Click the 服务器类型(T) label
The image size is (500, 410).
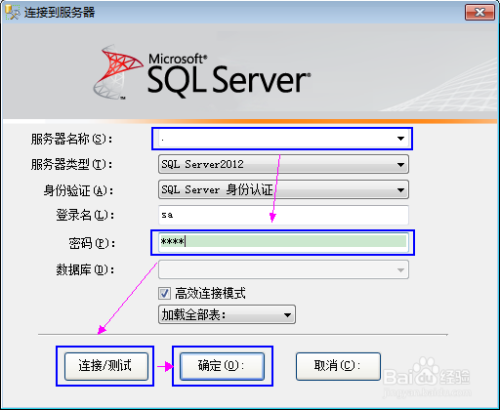point(72,164)
